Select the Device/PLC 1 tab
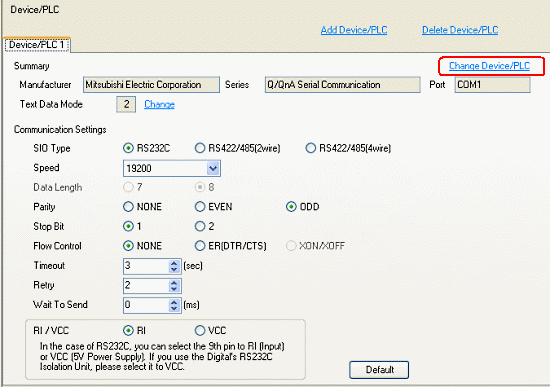 [37, 45]
